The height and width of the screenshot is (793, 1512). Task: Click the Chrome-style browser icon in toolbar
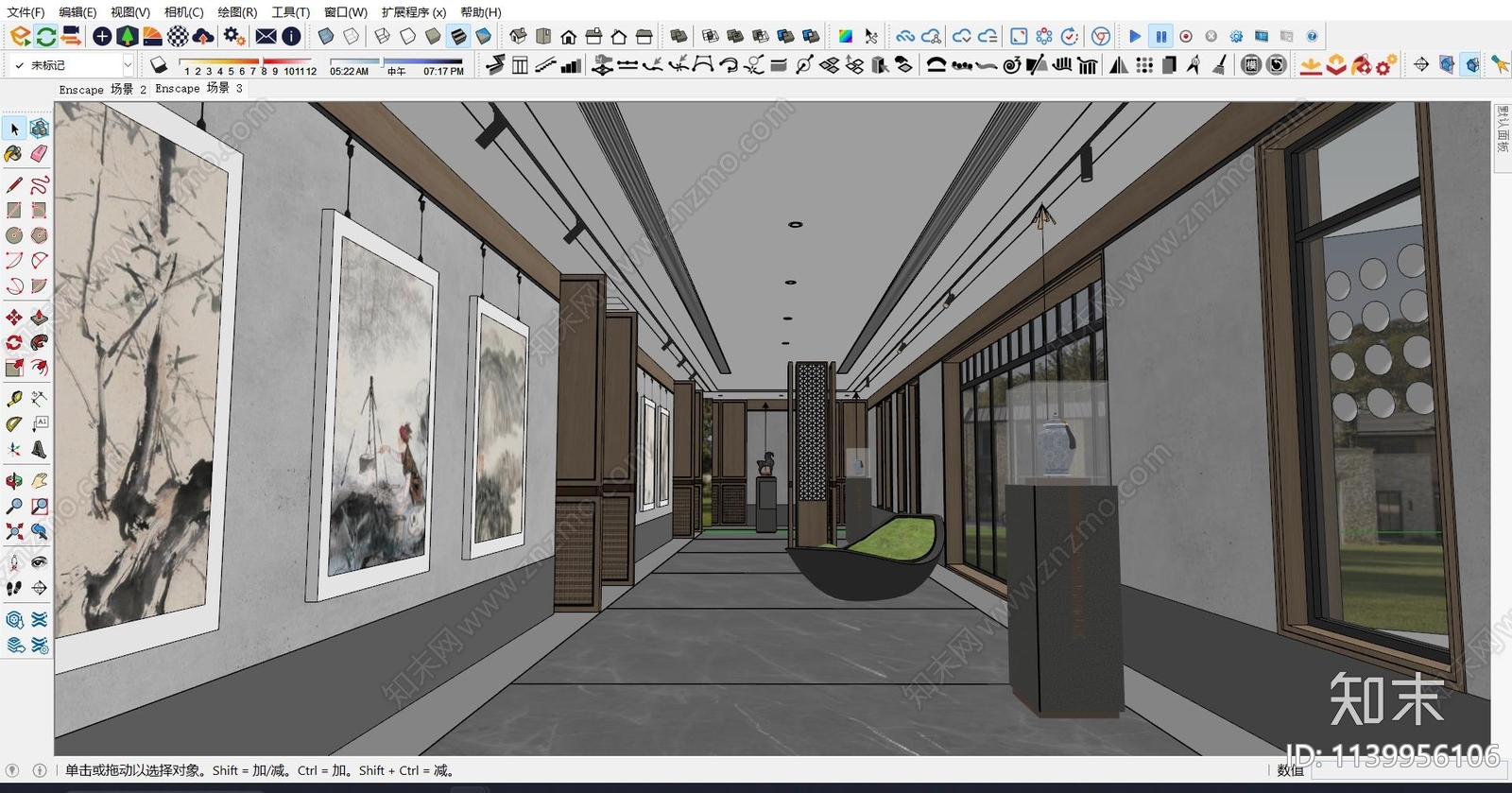point(1100,36)
